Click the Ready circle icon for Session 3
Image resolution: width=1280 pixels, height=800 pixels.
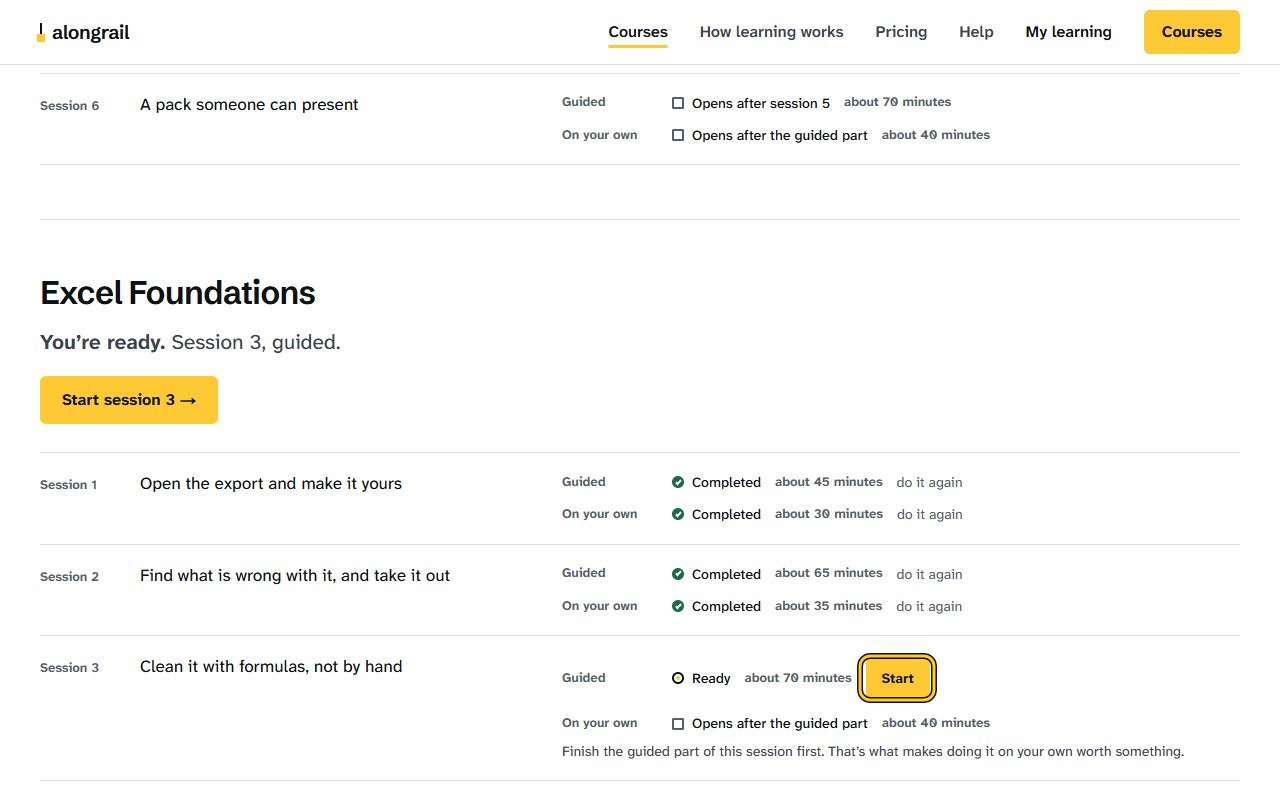click(x=678, y=678)
